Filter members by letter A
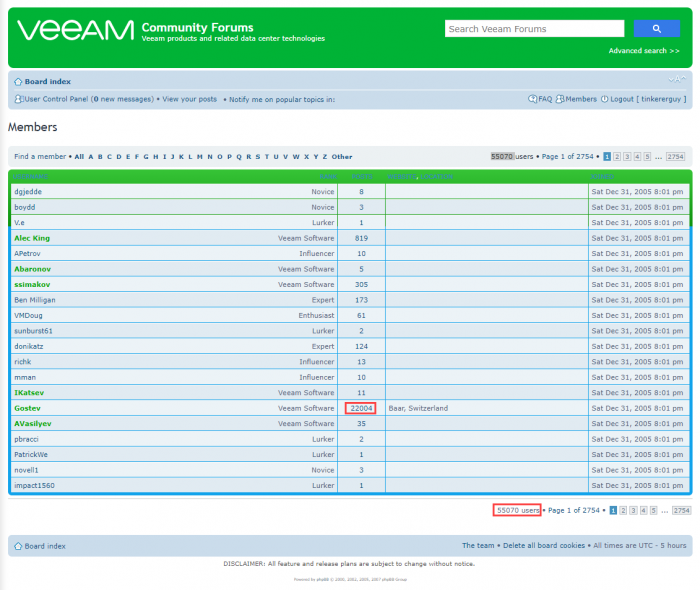 tap(91, 157)
